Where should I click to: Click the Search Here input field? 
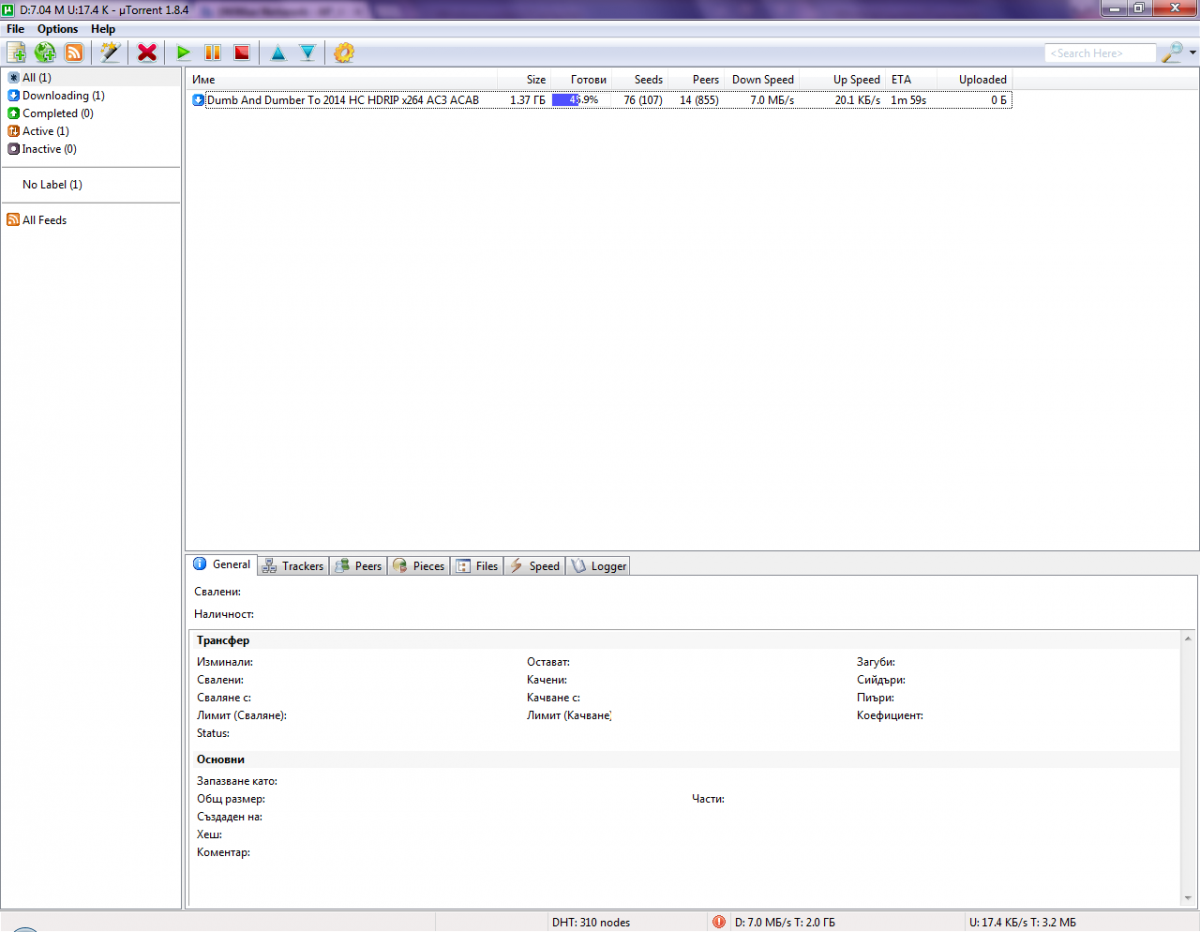1098,53
